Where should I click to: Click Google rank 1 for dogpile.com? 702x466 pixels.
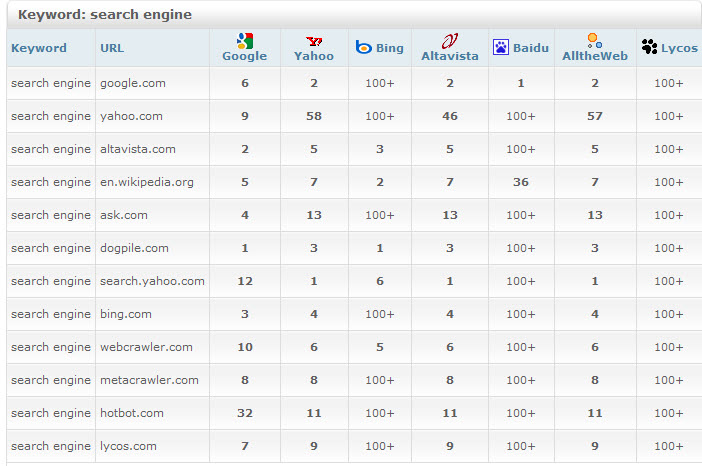tap(245, 248)
